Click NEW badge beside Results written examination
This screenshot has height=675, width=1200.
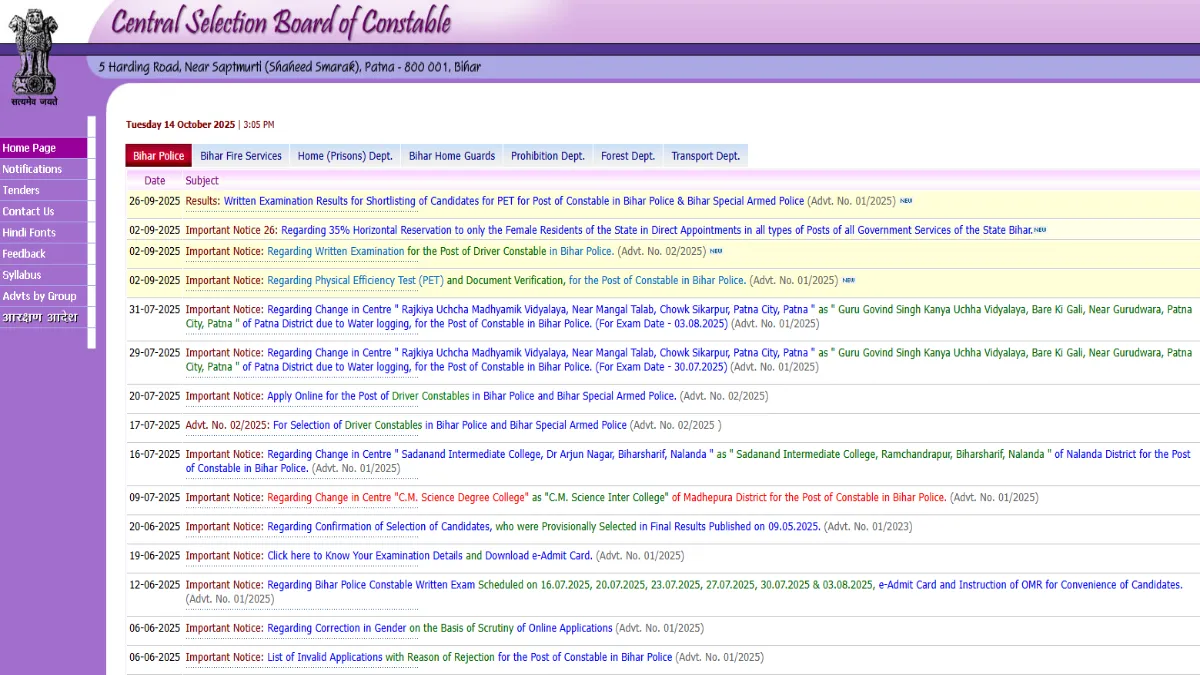(906, 201)
